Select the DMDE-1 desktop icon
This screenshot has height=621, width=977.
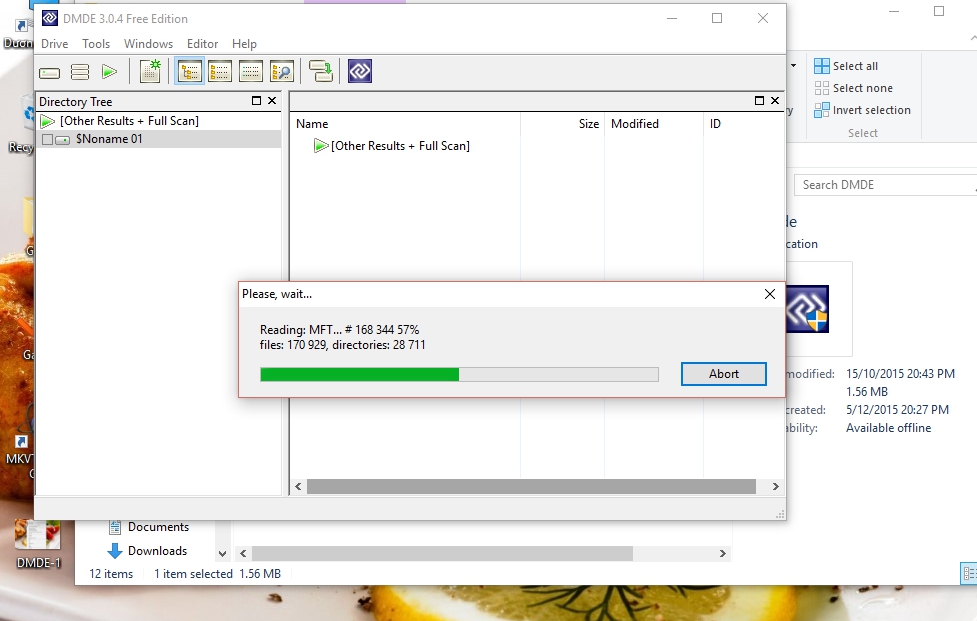pos(38,544)
